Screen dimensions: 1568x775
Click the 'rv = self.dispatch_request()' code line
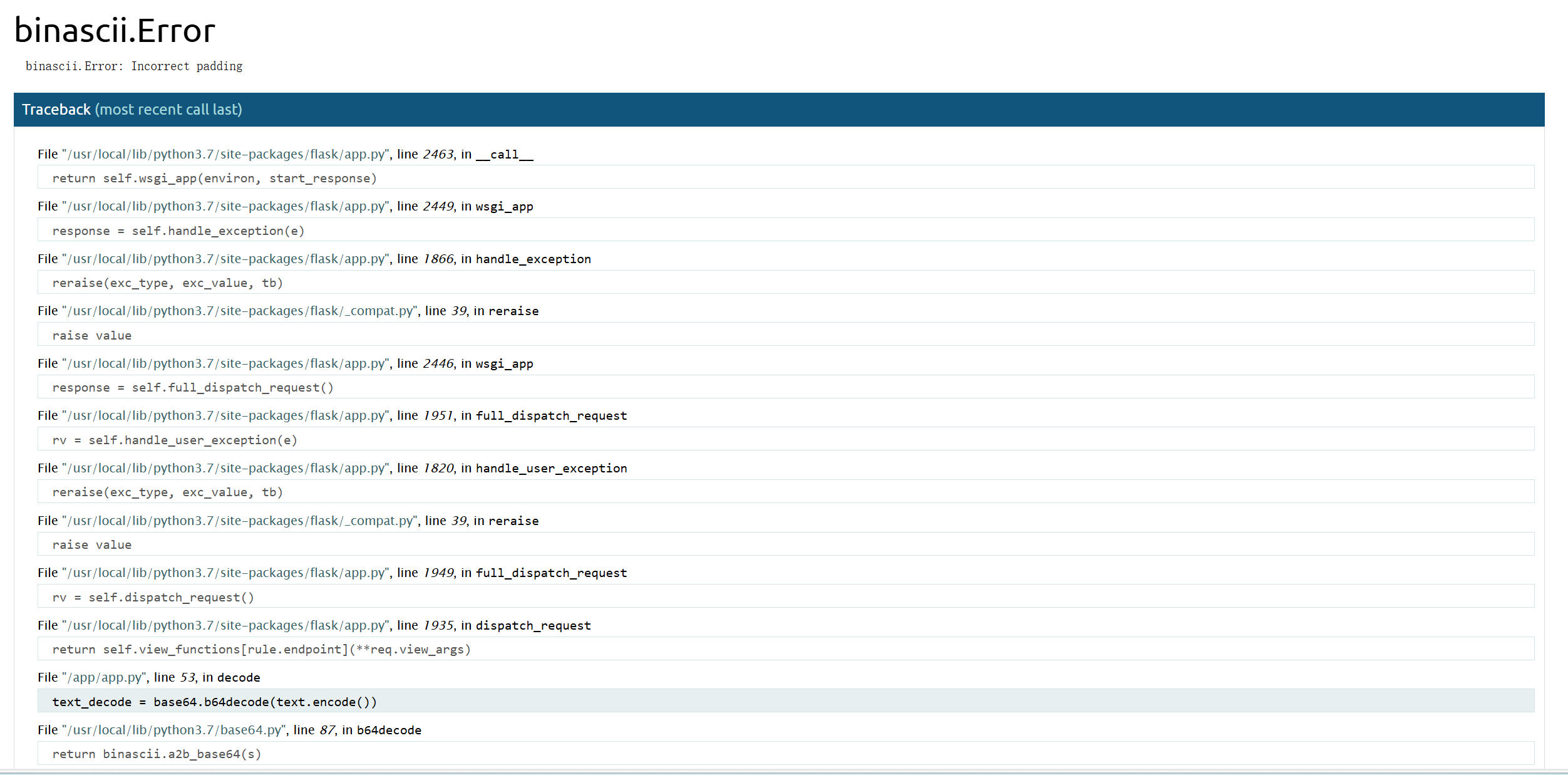point(153,597)
